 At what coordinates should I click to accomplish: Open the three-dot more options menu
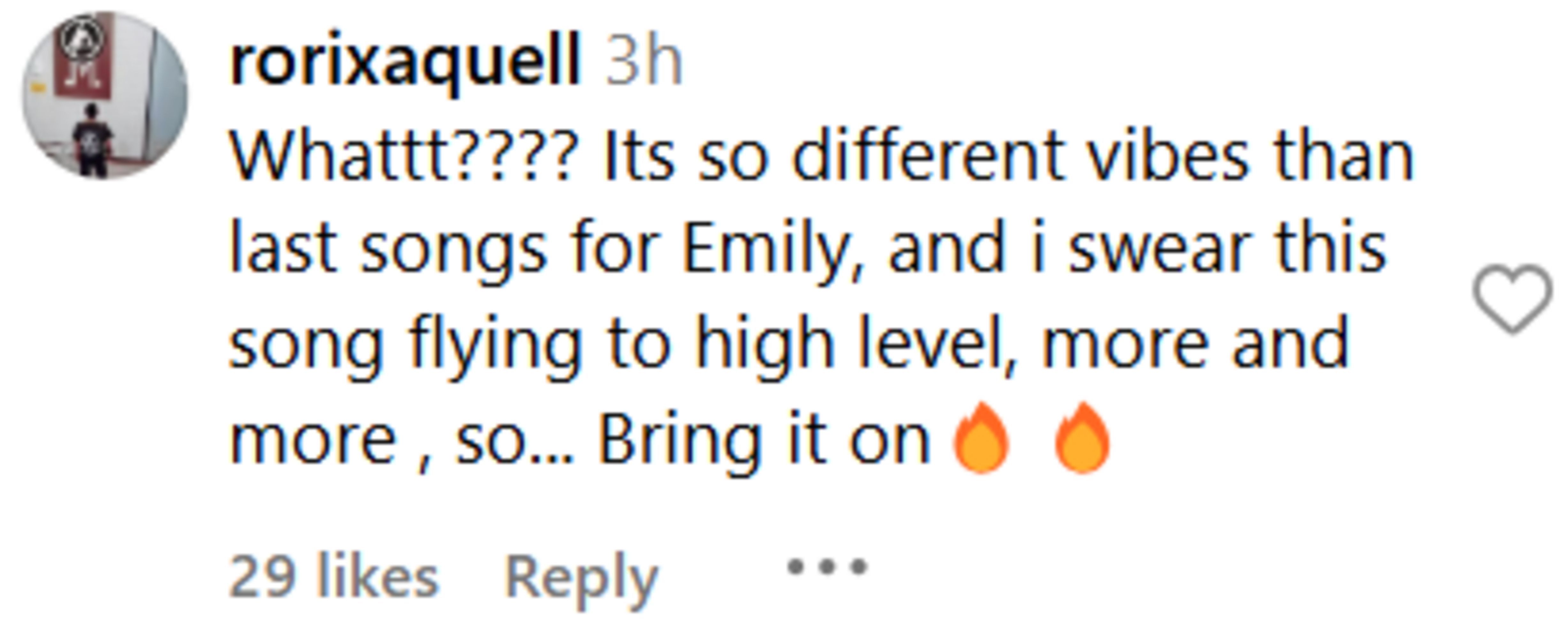[827, 566]
